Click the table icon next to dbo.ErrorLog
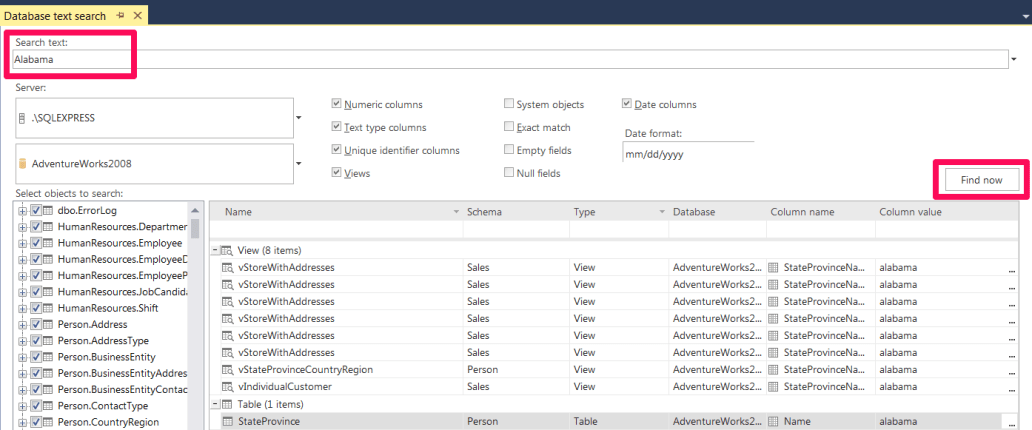The width and height of the screenshot is (1032, 430). [x=48, y=211]
